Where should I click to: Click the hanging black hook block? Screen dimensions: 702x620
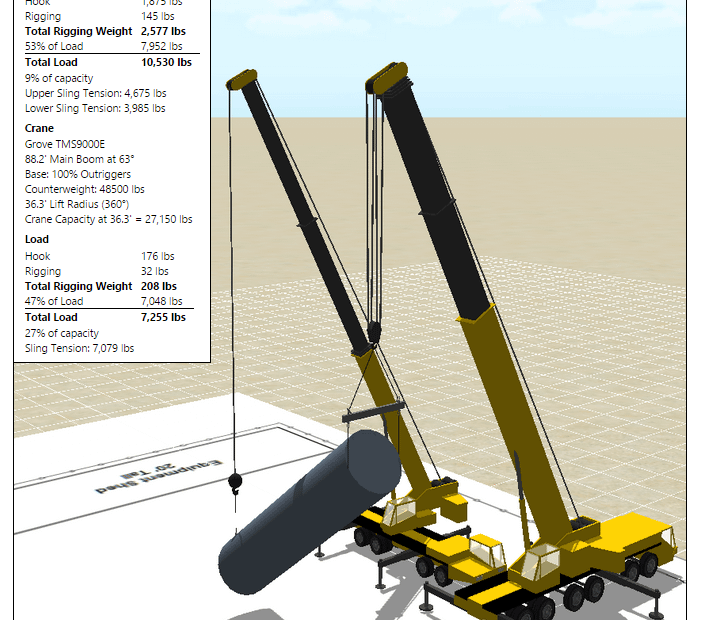point(235,483)
